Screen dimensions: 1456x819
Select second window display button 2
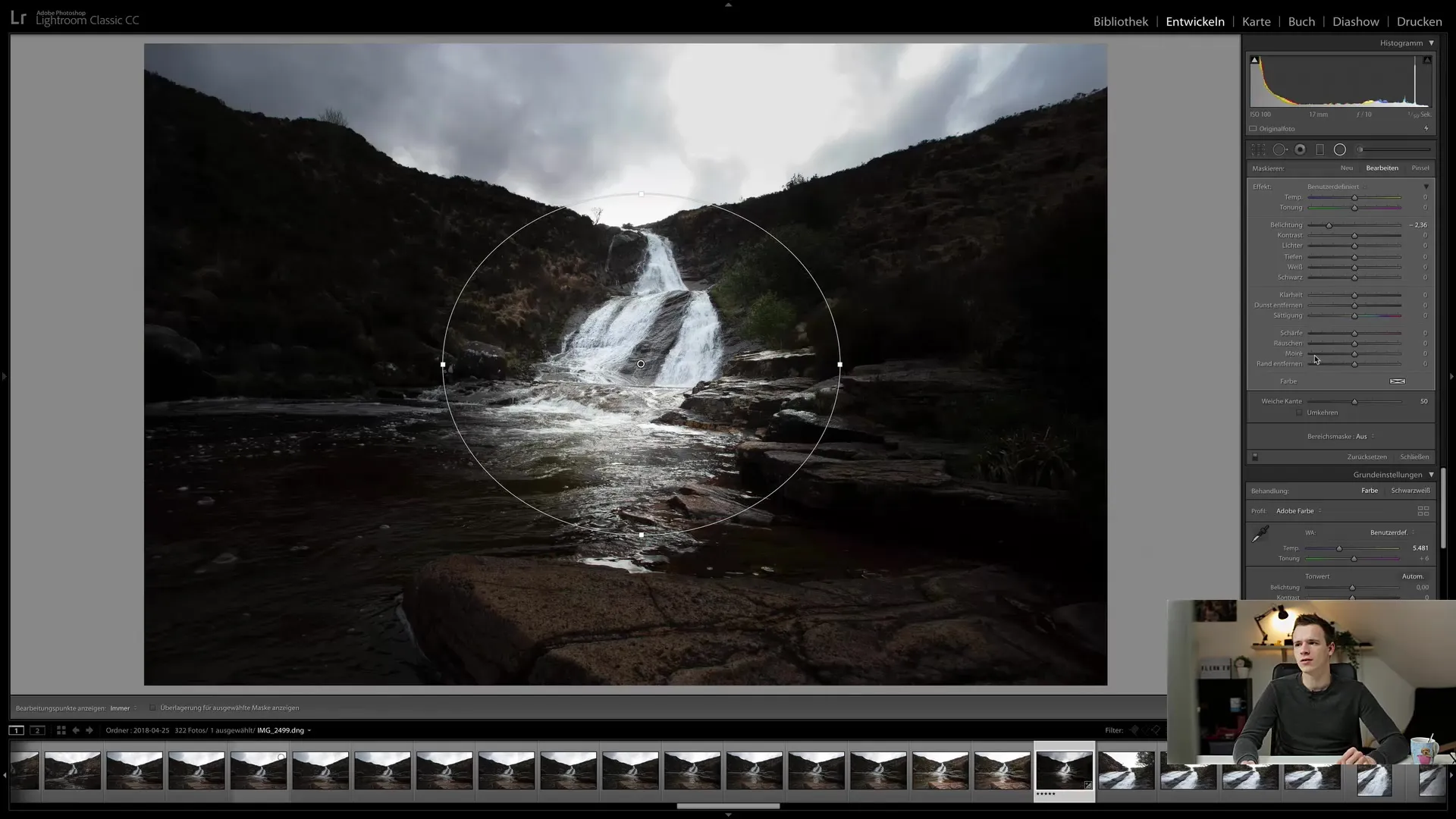point(37,730)
